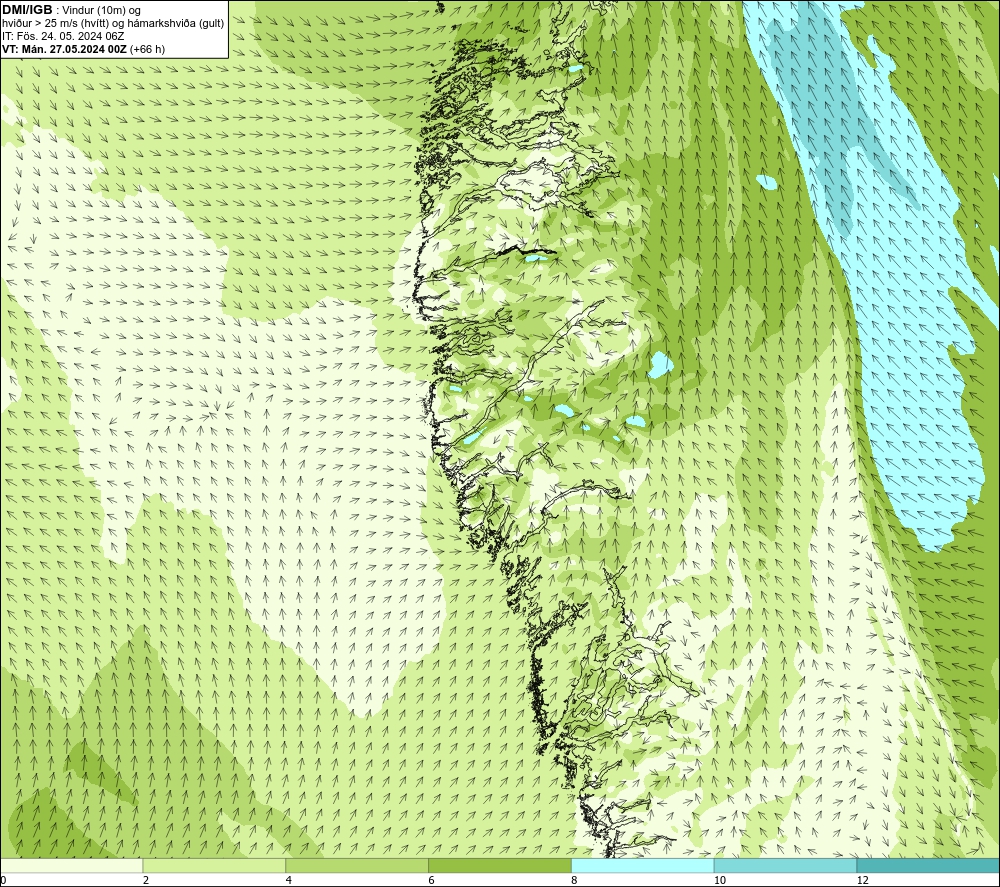Viewport: 1000px width, 887px height.
Task: Select the 8–10 m/s light cyan legend swatch
Action: point(643,865)
